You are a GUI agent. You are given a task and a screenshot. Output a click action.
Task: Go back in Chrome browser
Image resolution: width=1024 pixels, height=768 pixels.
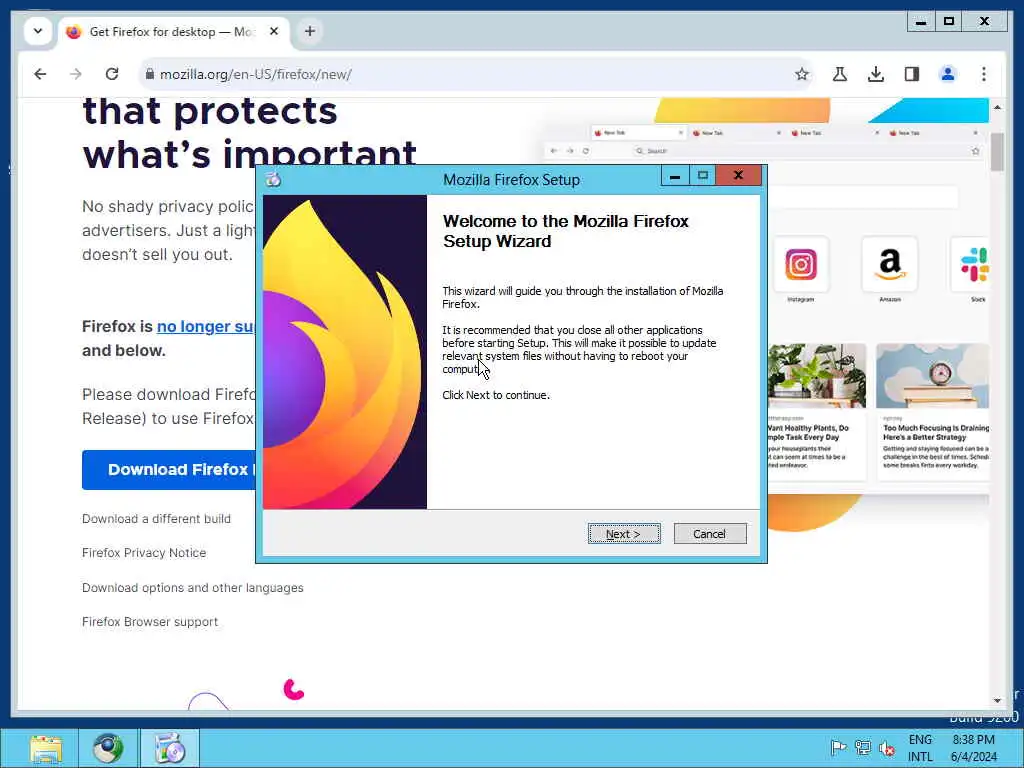[40, 74]
